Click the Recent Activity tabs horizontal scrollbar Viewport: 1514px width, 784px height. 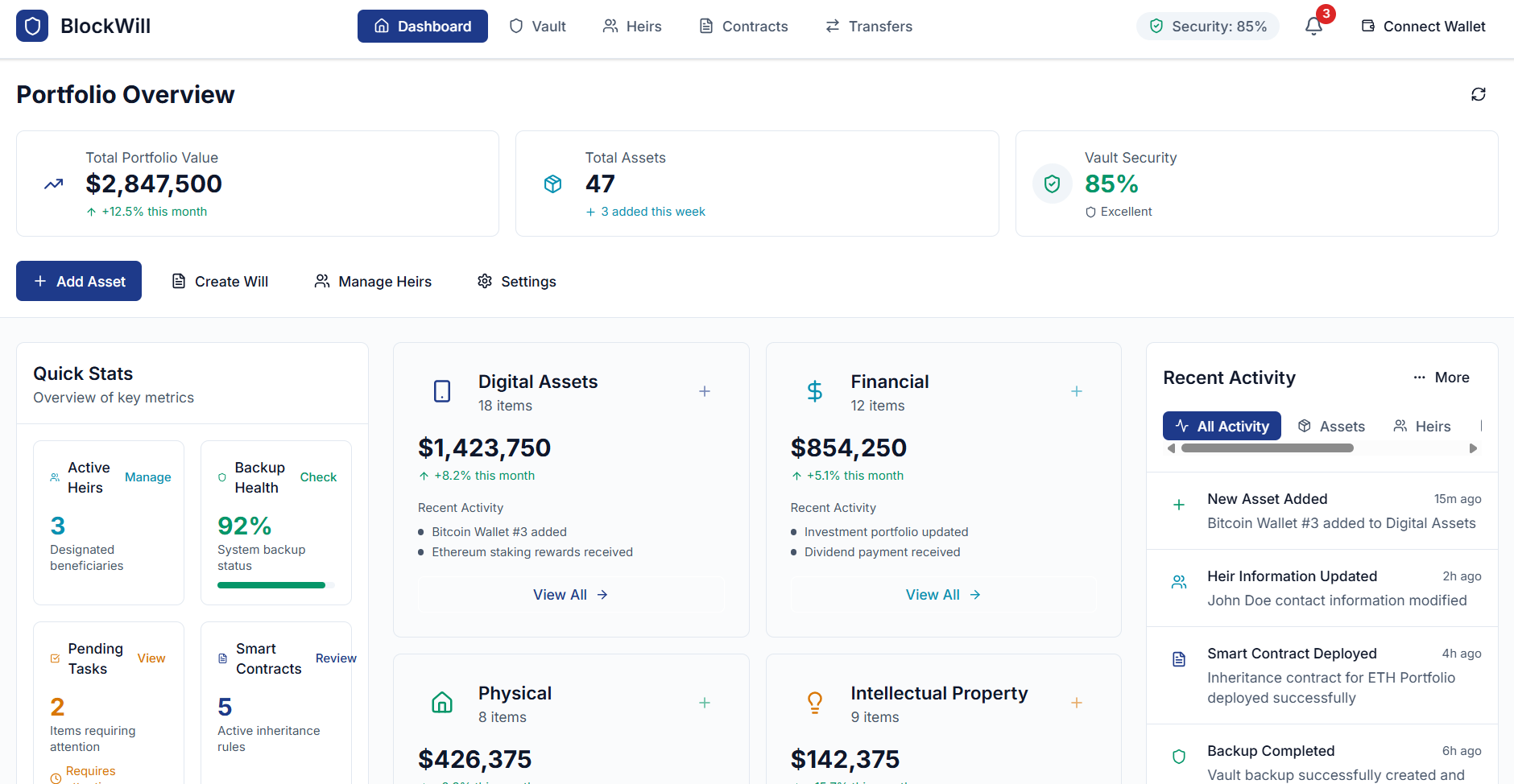pos(1268,448)
